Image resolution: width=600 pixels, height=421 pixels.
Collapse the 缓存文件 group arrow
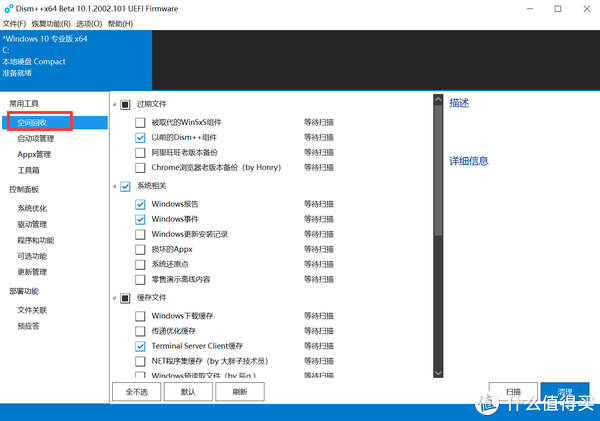[x=114, y=298]
